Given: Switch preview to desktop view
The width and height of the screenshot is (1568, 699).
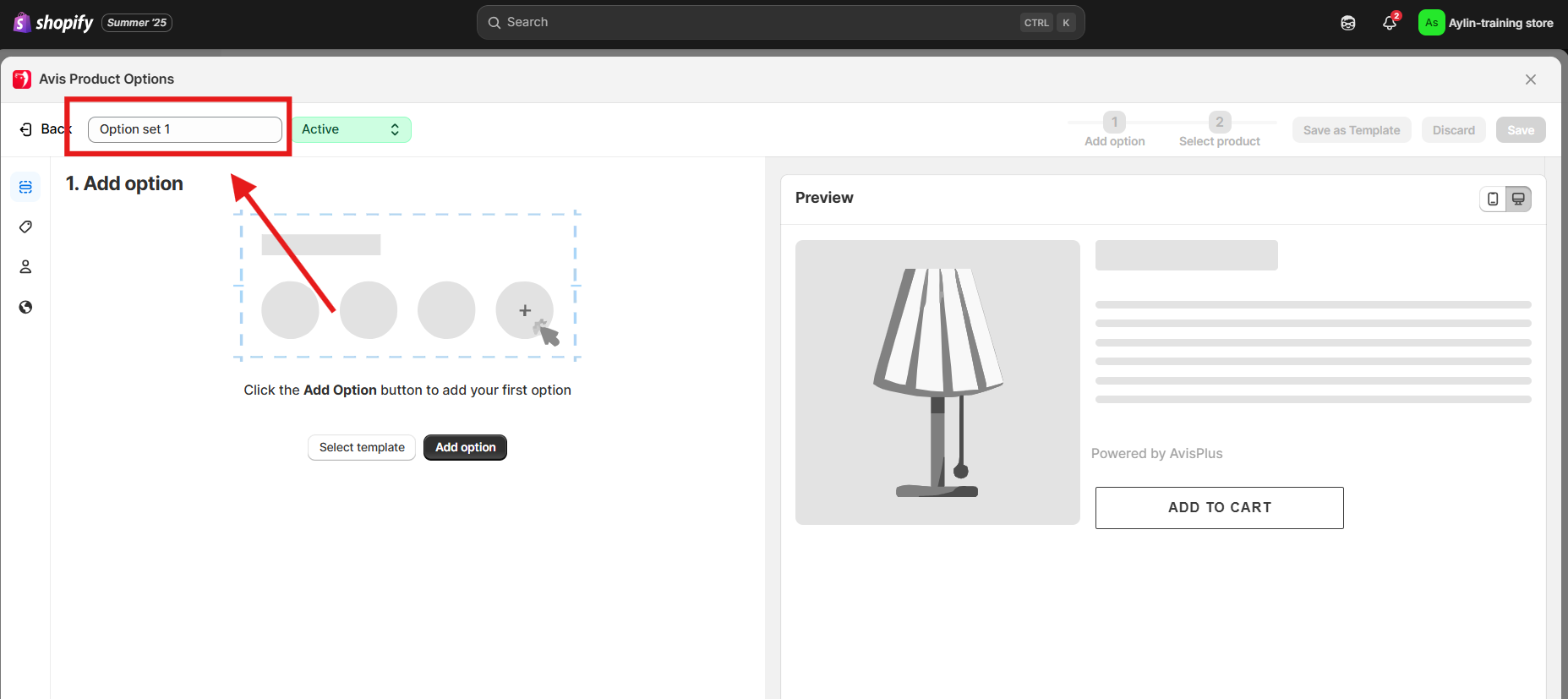Looking at the screenshot, I should (x=1518, y=199).
